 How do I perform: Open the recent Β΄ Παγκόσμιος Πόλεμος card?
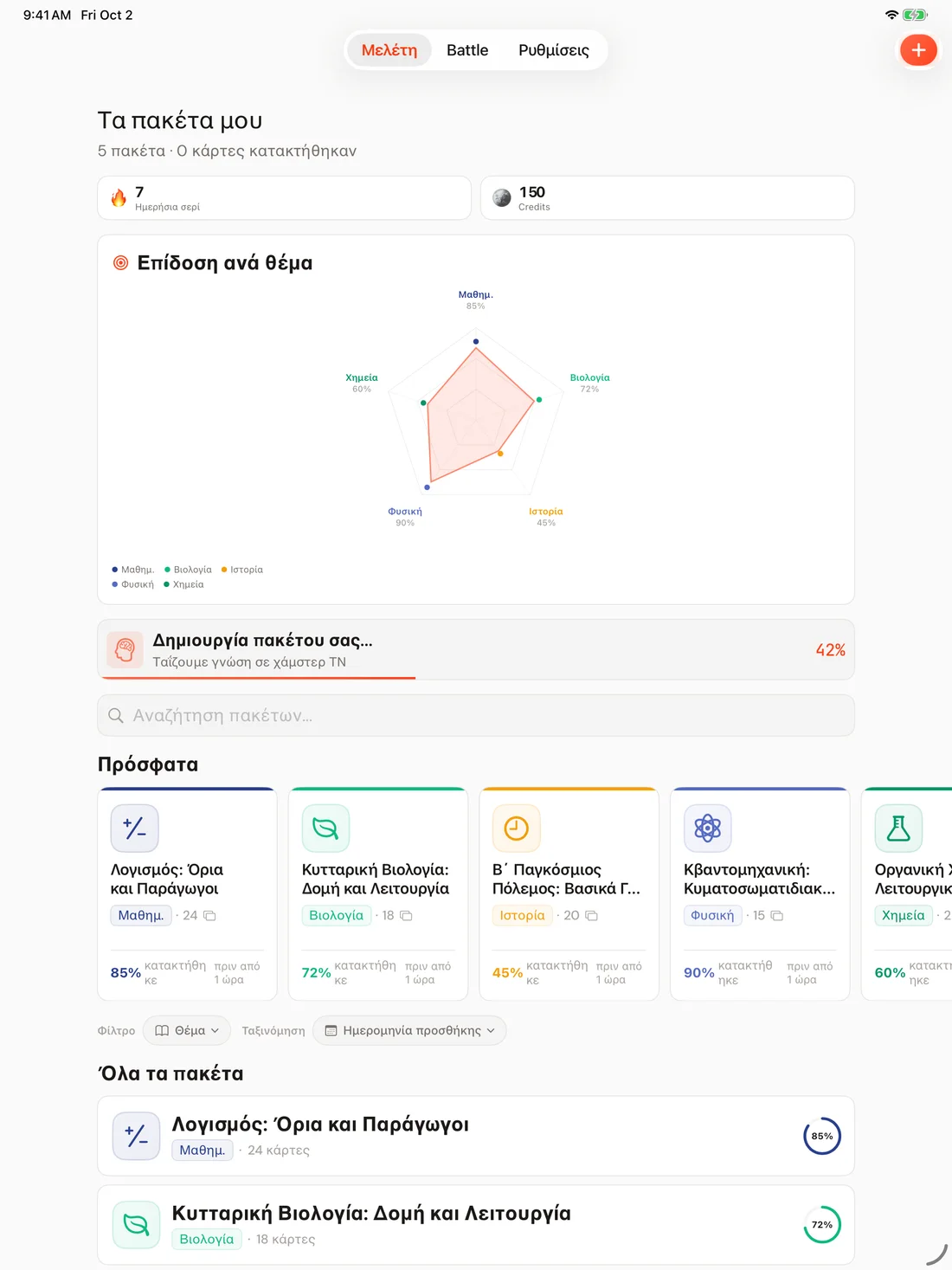569,893
